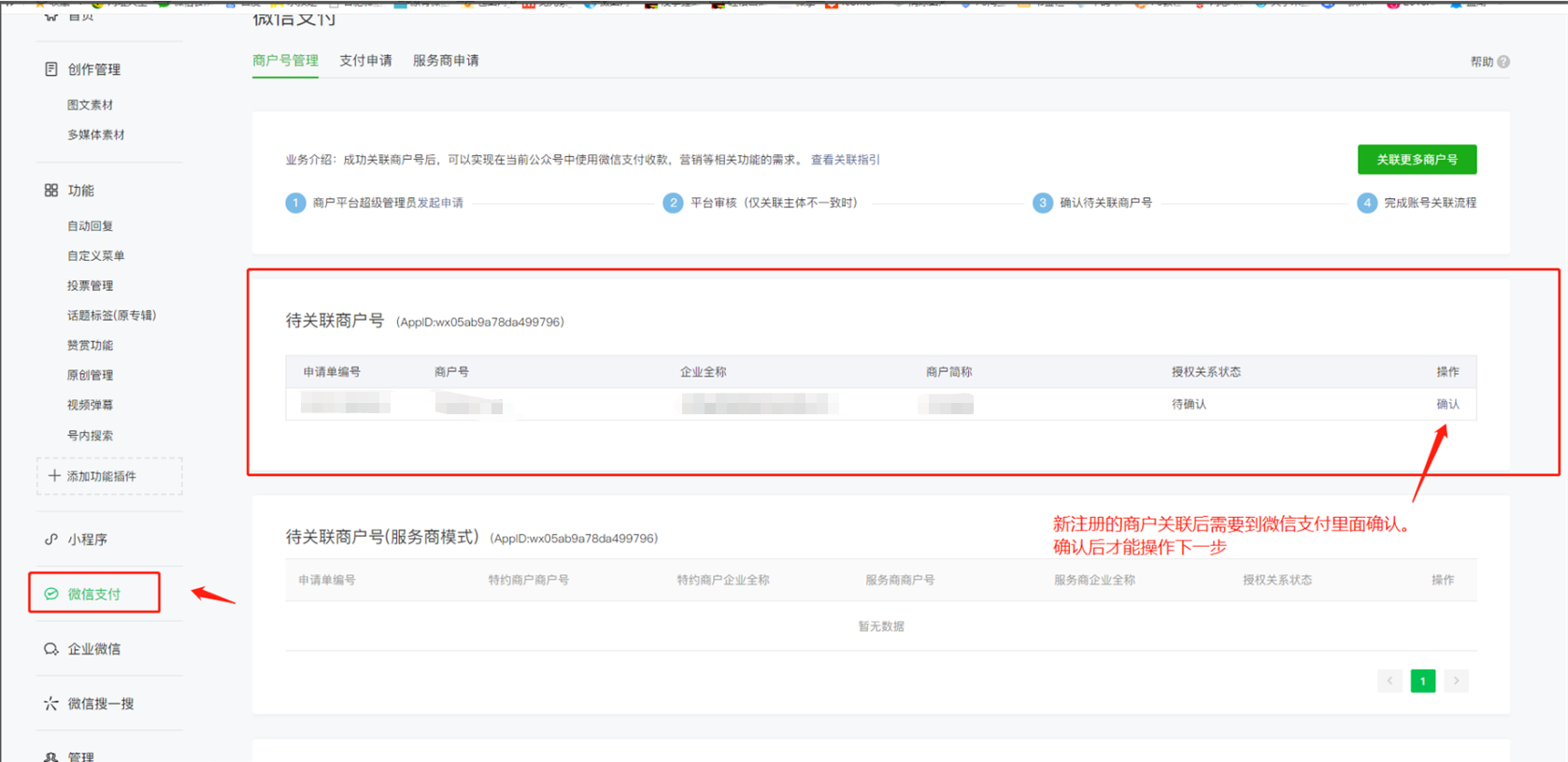Click the 申请单编号 column header in first table
The height and width of the screenshot is (762, 1568).
pyautogui.click(x=332, y=372)
